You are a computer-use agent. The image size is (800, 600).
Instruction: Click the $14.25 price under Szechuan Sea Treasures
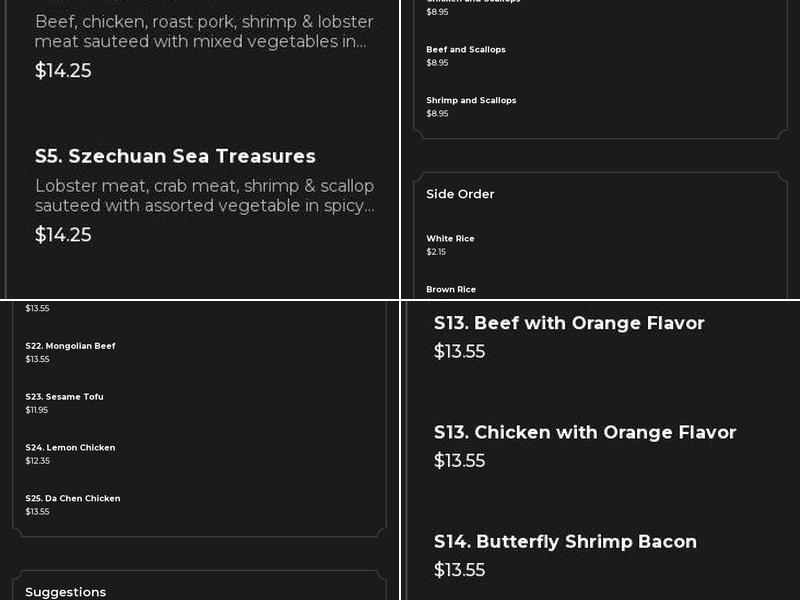tap(63, 235)
